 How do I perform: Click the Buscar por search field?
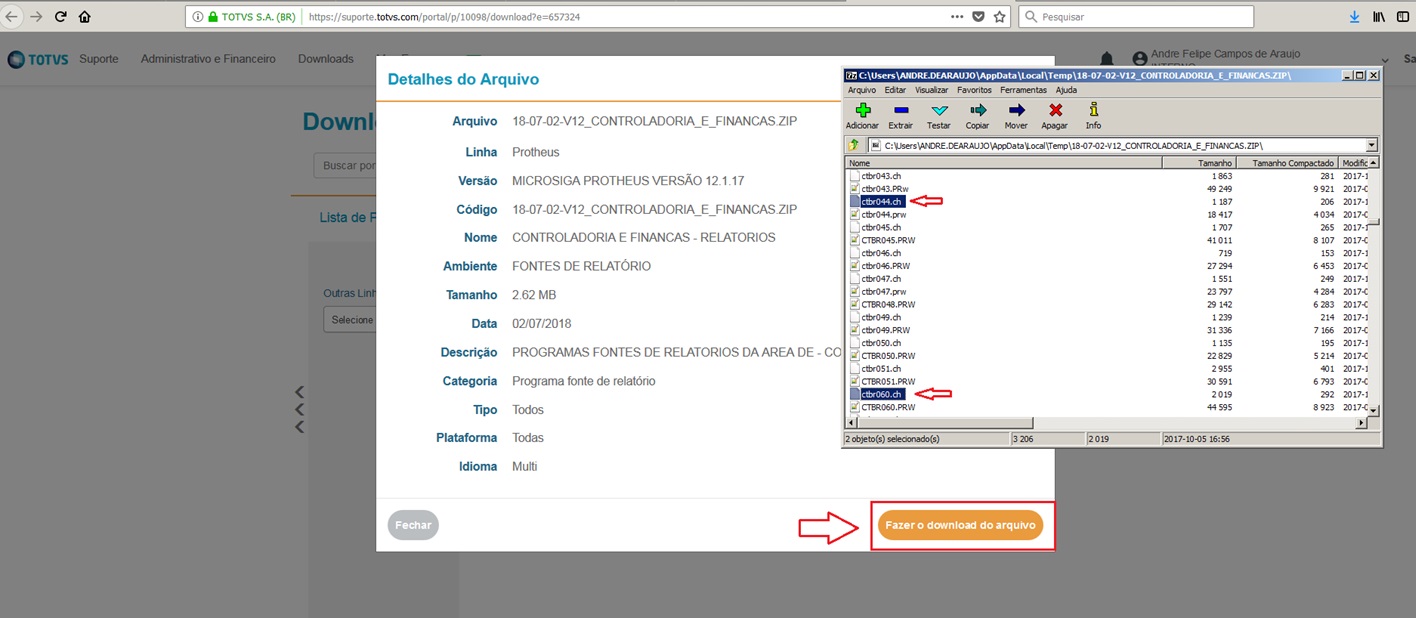pyautogui.click(x=344, y=165)
